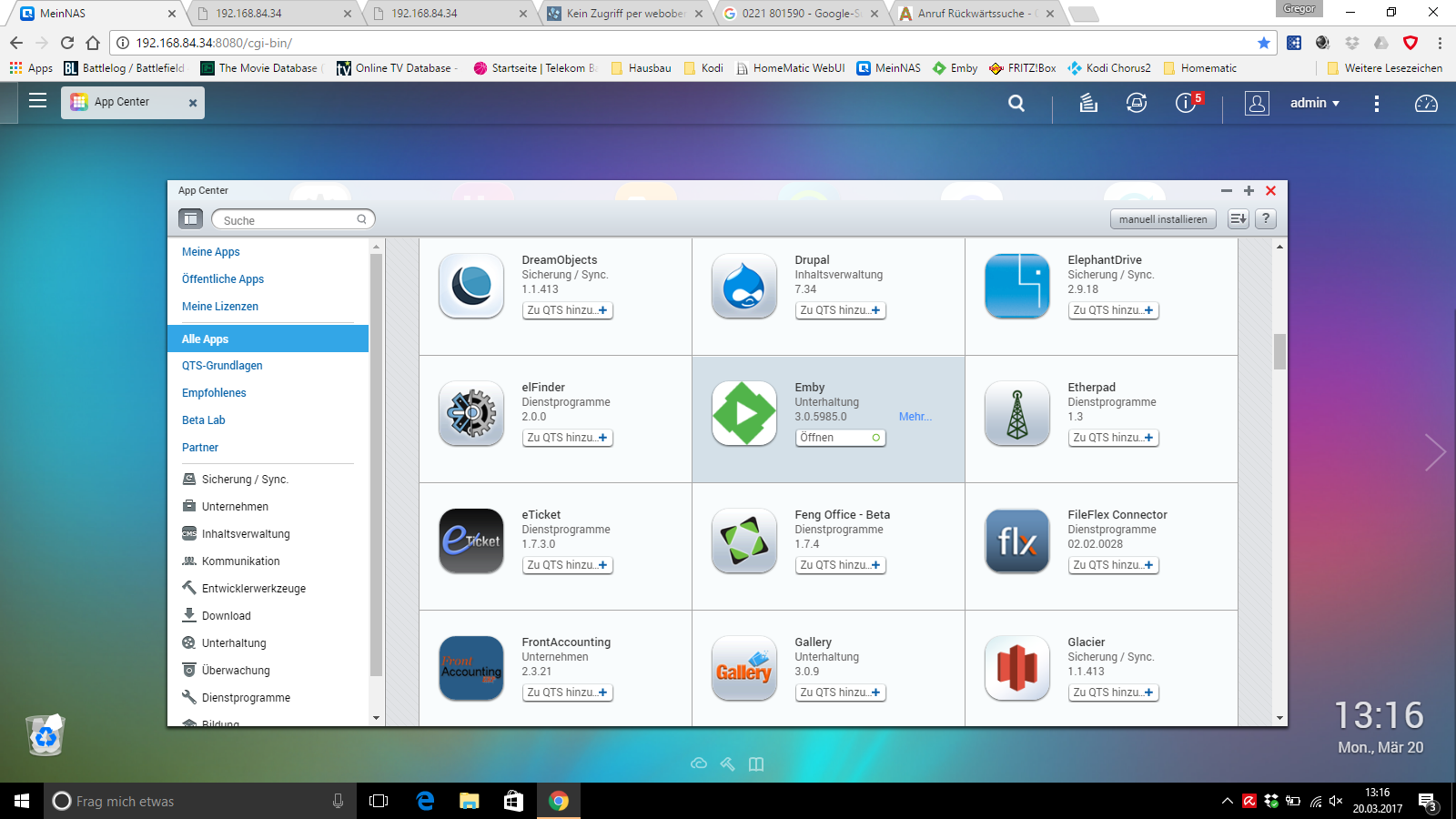Screen dimensions: 1456x819
Task: Open Partner category
Action: (200, 448)
